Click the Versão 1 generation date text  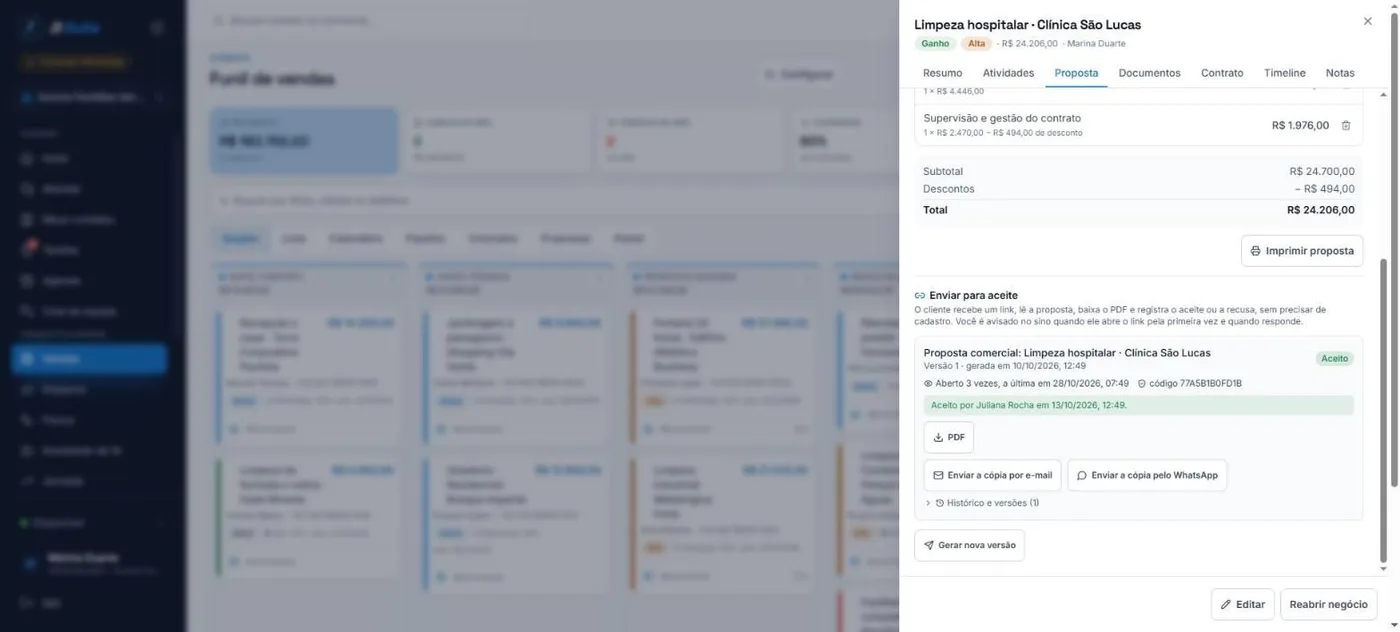click(1005, 366)
